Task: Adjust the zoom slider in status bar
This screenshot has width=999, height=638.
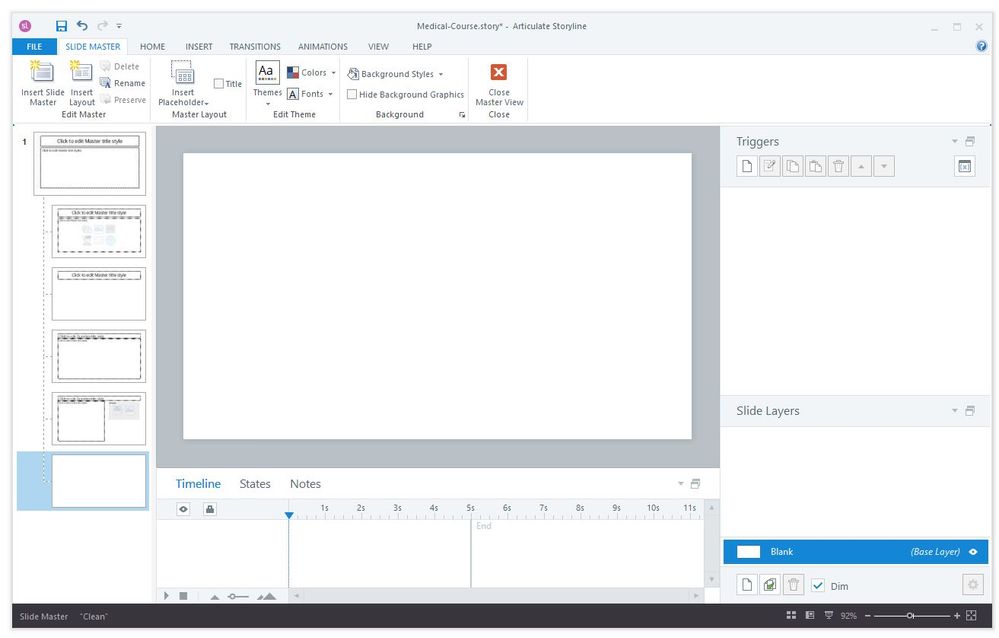Action: coord(910,616)
